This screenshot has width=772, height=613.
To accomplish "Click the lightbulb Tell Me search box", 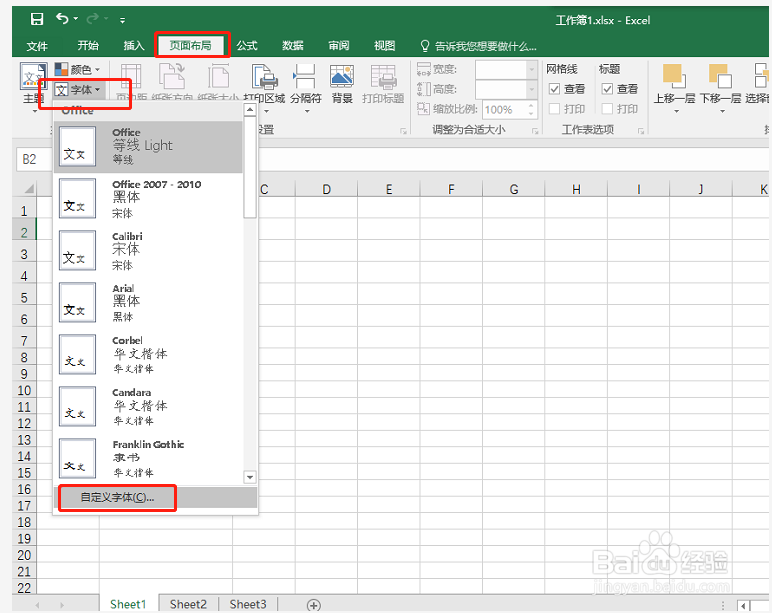I will coord(478,46).
